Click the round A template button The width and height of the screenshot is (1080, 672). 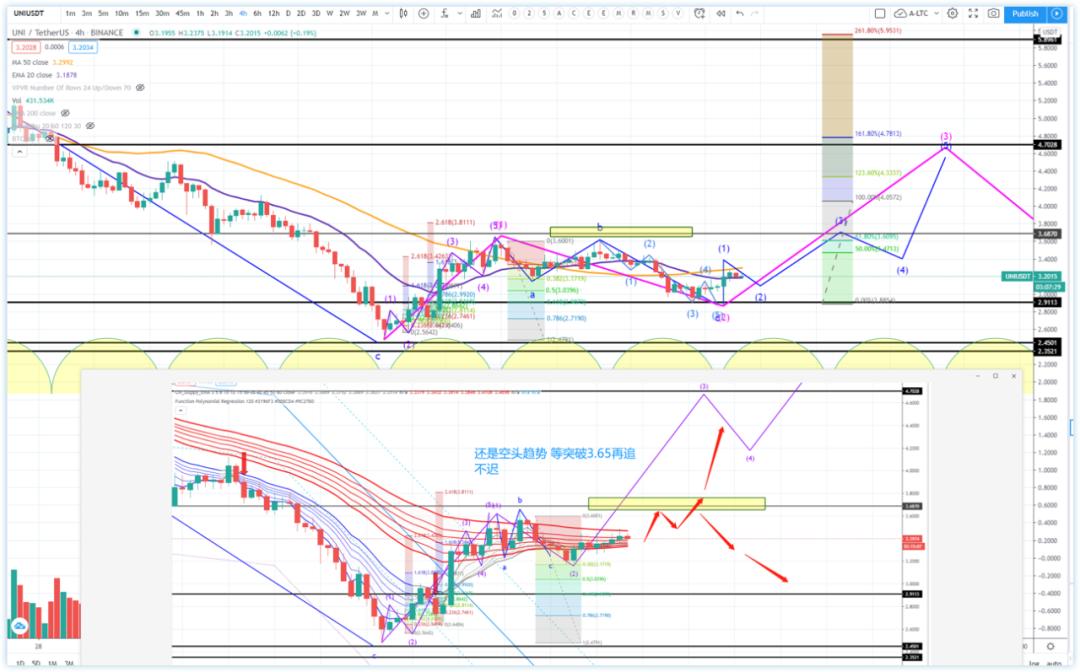pos(559,13)
